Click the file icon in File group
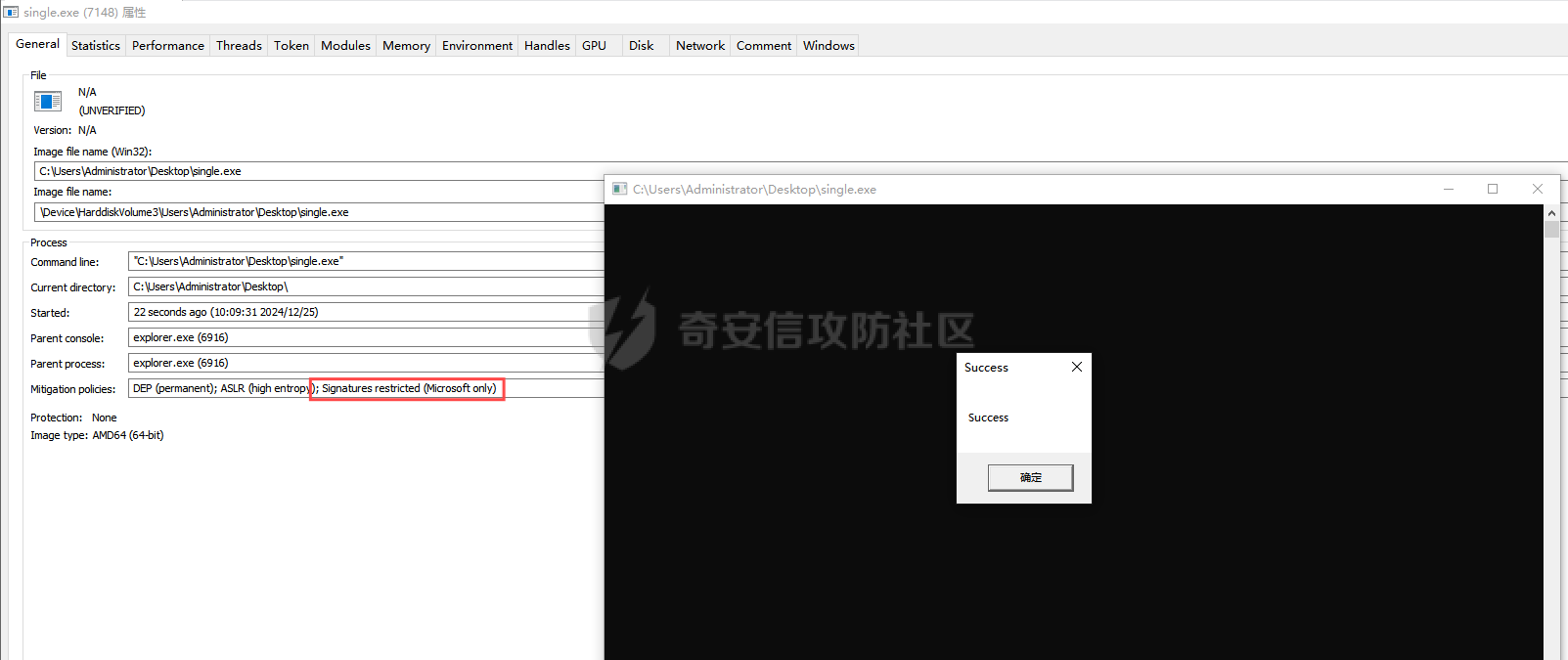This screenshot has height=660, width=1568. (x=48, y=101)
